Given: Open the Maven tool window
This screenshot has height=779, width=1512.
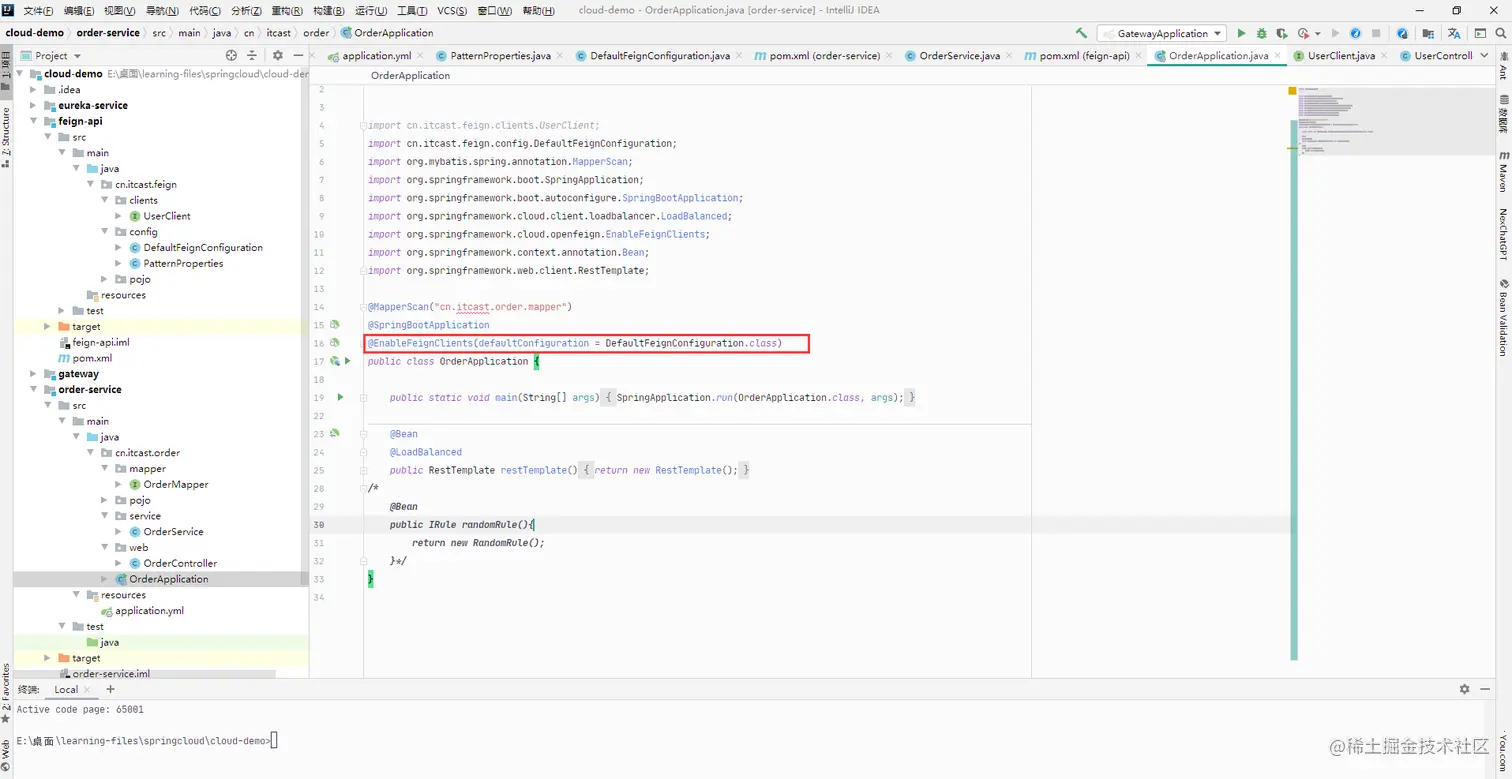Looking at the screenshot, I should point(1503,171).
